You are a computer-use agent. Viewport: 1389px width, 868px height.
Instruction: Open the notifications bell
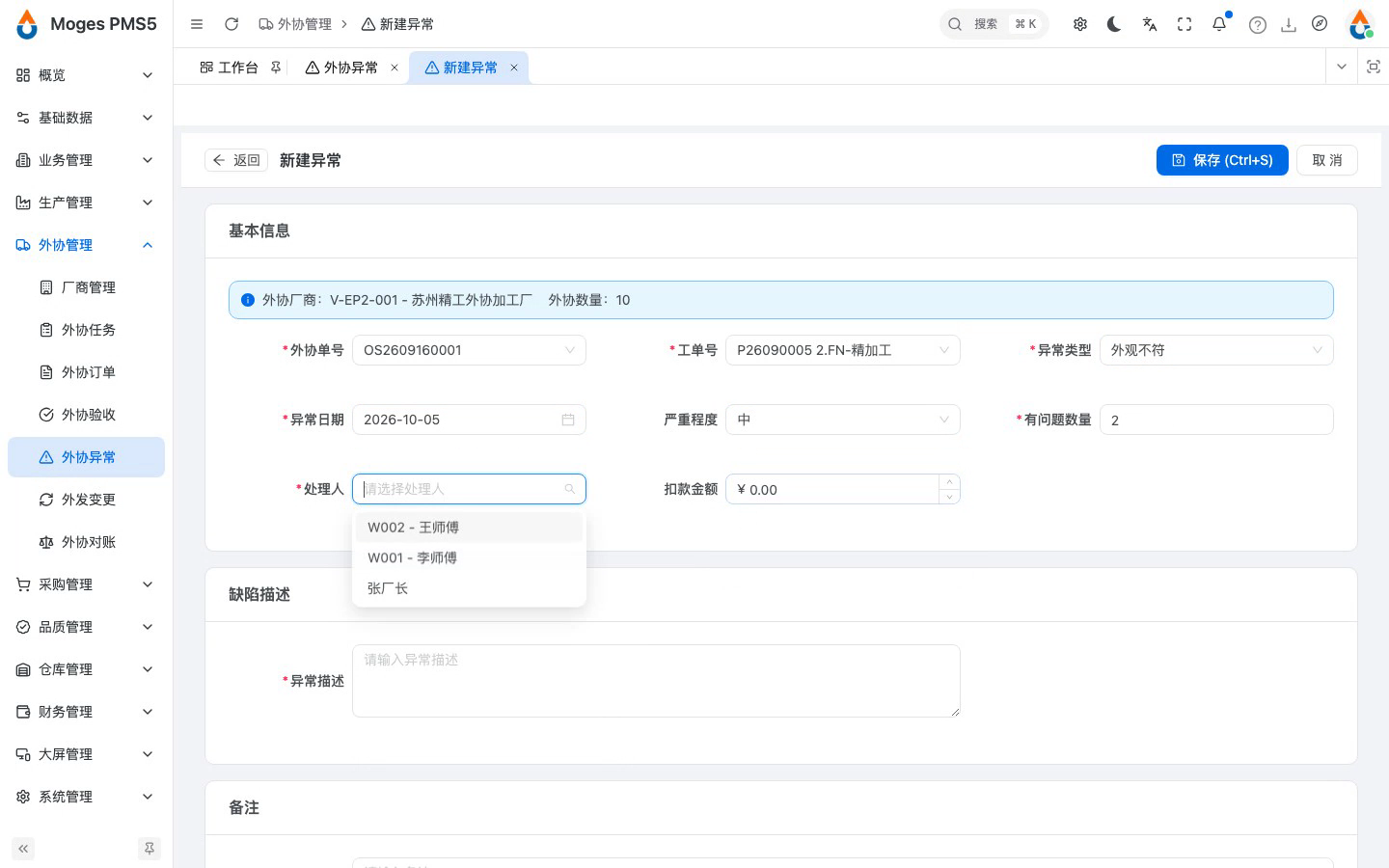point(1219,24)
